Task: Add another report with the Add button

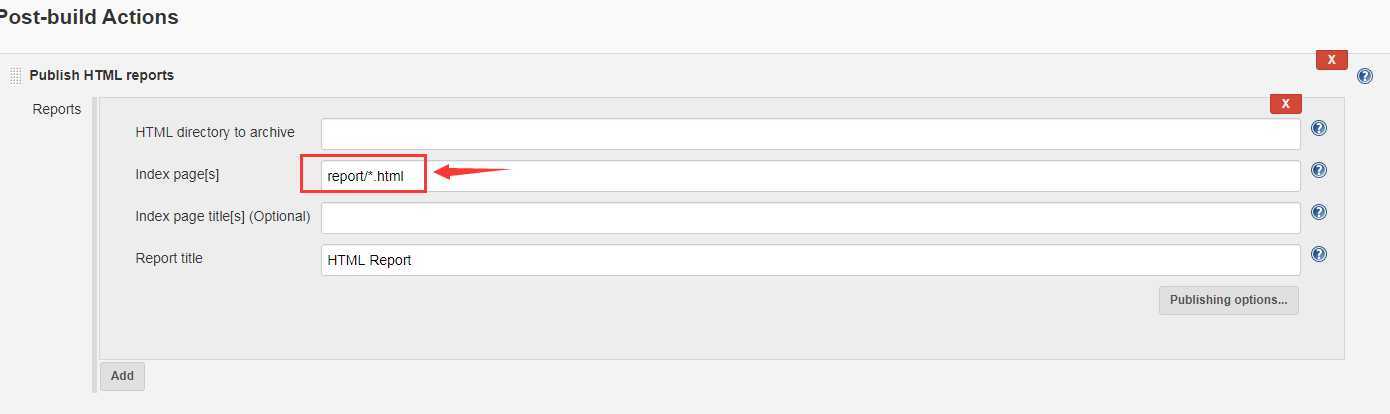Action: point(122,376)
